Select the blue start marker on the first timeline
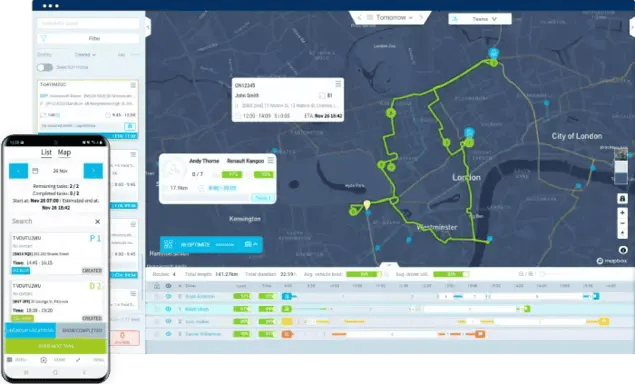Viewport: 635px width, 384px height. click(x=287, y=297)
